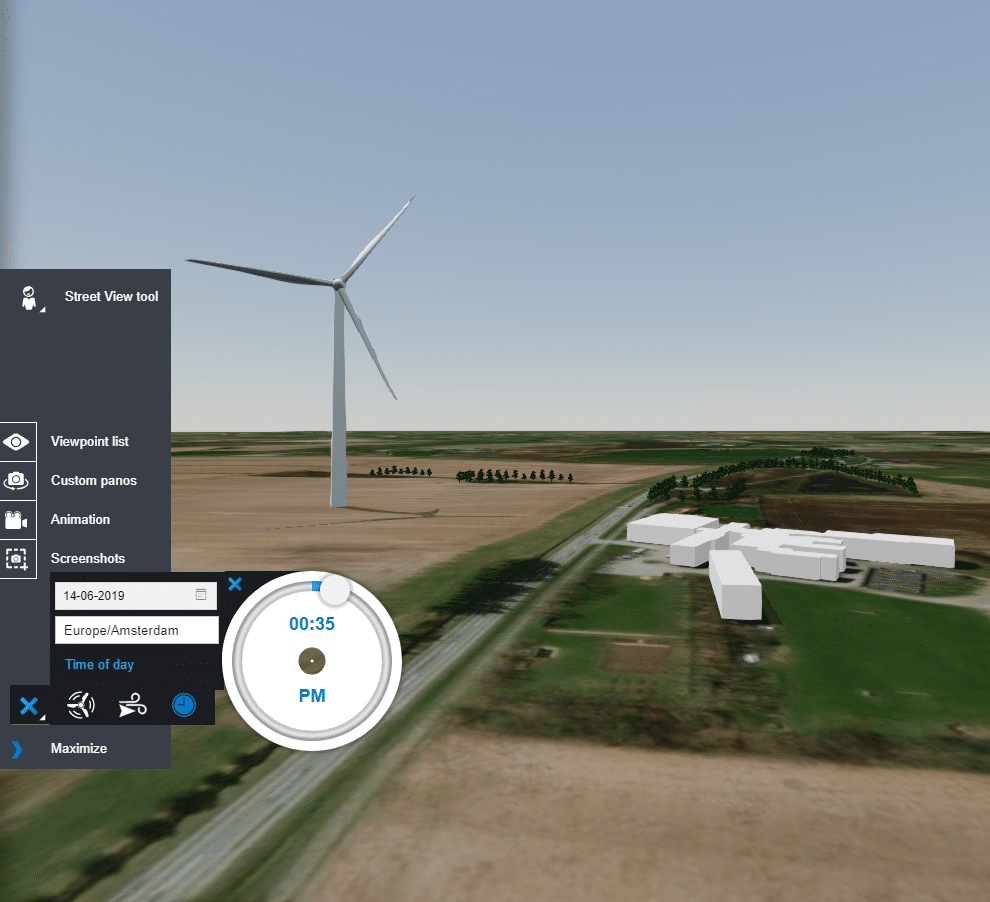990x902 pixels.
Task: Click the blue X tools toggle button
Action: pos(29,705)
